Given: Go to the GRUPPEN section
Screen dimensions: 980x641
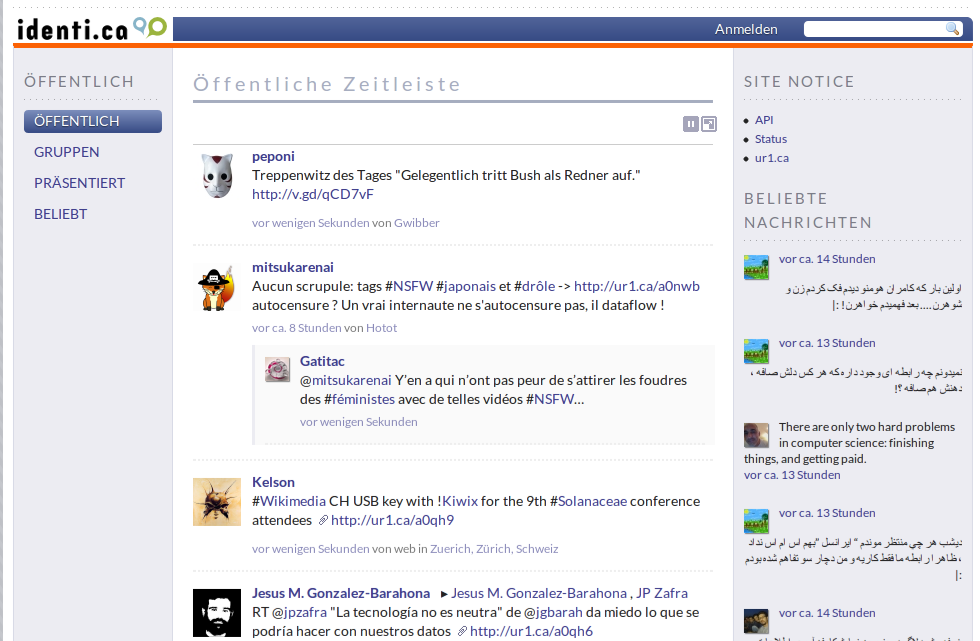Looking at the screenshot, I should tap(67, 152).
